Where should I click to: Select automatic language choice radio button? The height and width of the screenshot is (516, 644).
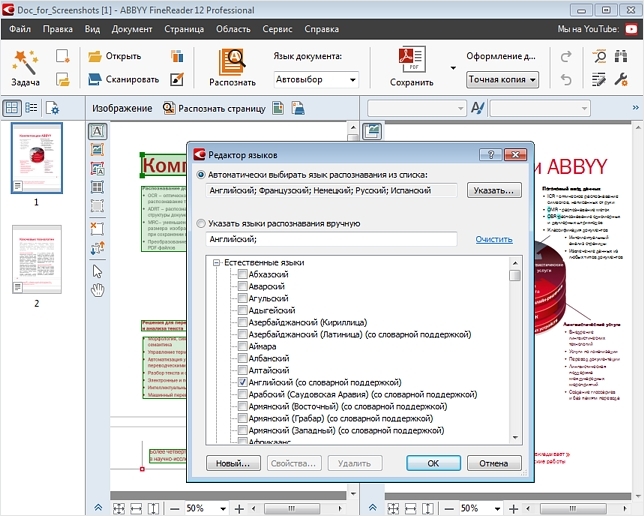(x=201, y=175)
